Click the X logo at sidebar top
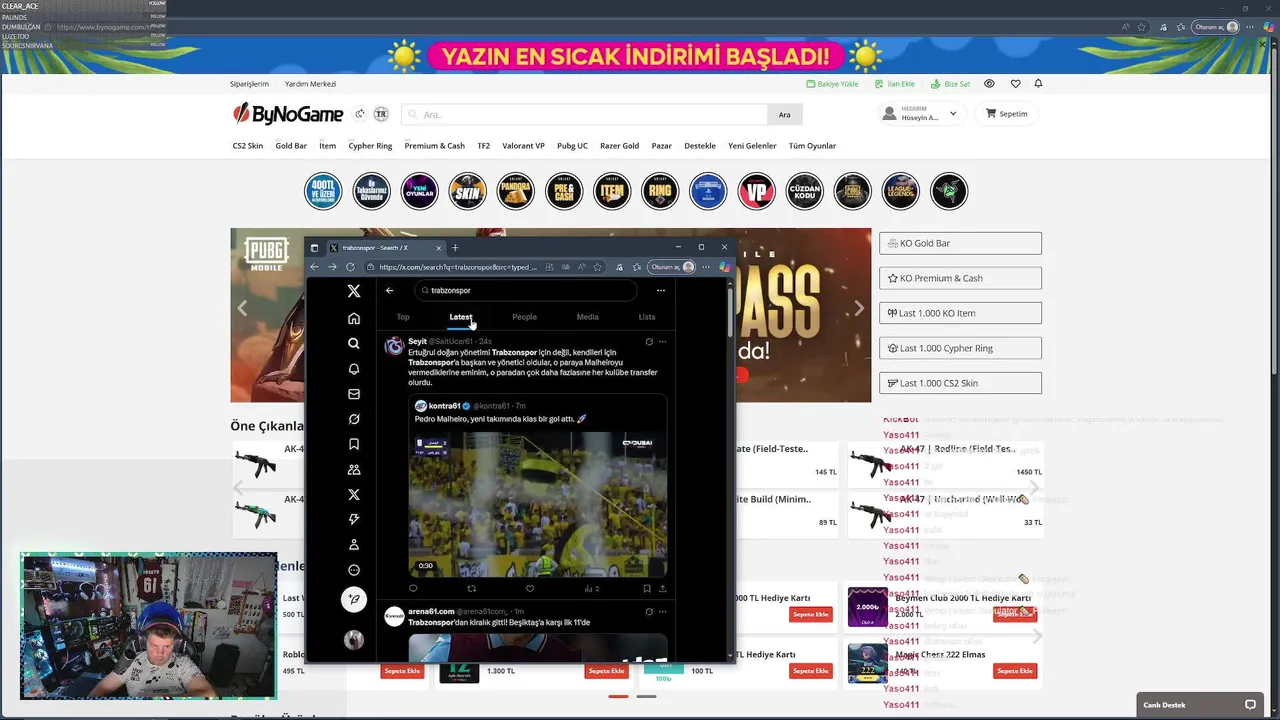Screen dimensions: 1280x720 tap(354, 291)
